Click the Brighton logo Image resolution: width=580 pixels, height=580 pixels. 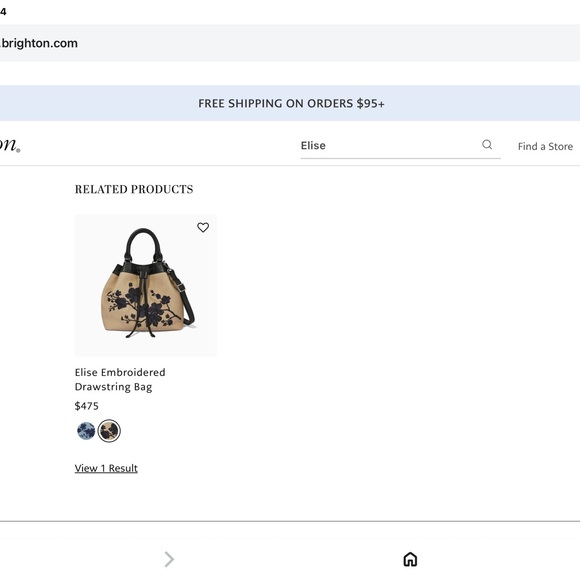[10, 145]
